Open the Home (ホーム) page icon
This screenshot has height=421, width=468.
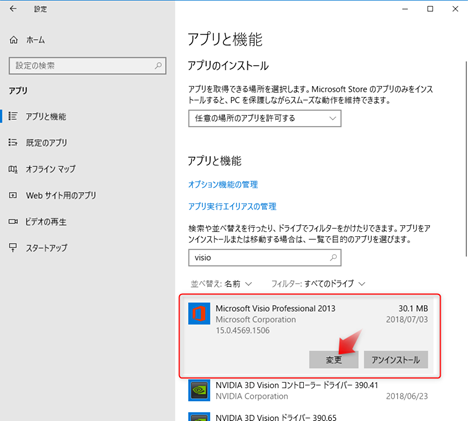point(14,40)
